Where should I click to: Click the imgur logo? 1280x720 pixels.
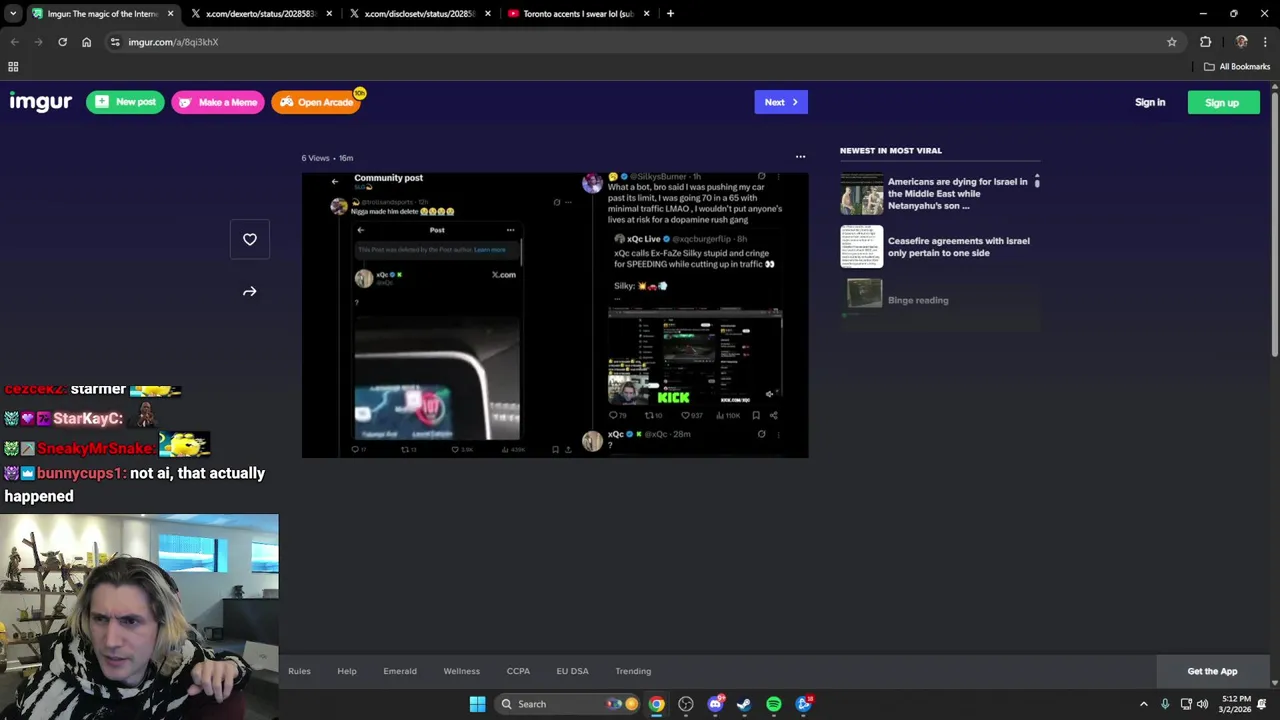[x=40, y=102]
